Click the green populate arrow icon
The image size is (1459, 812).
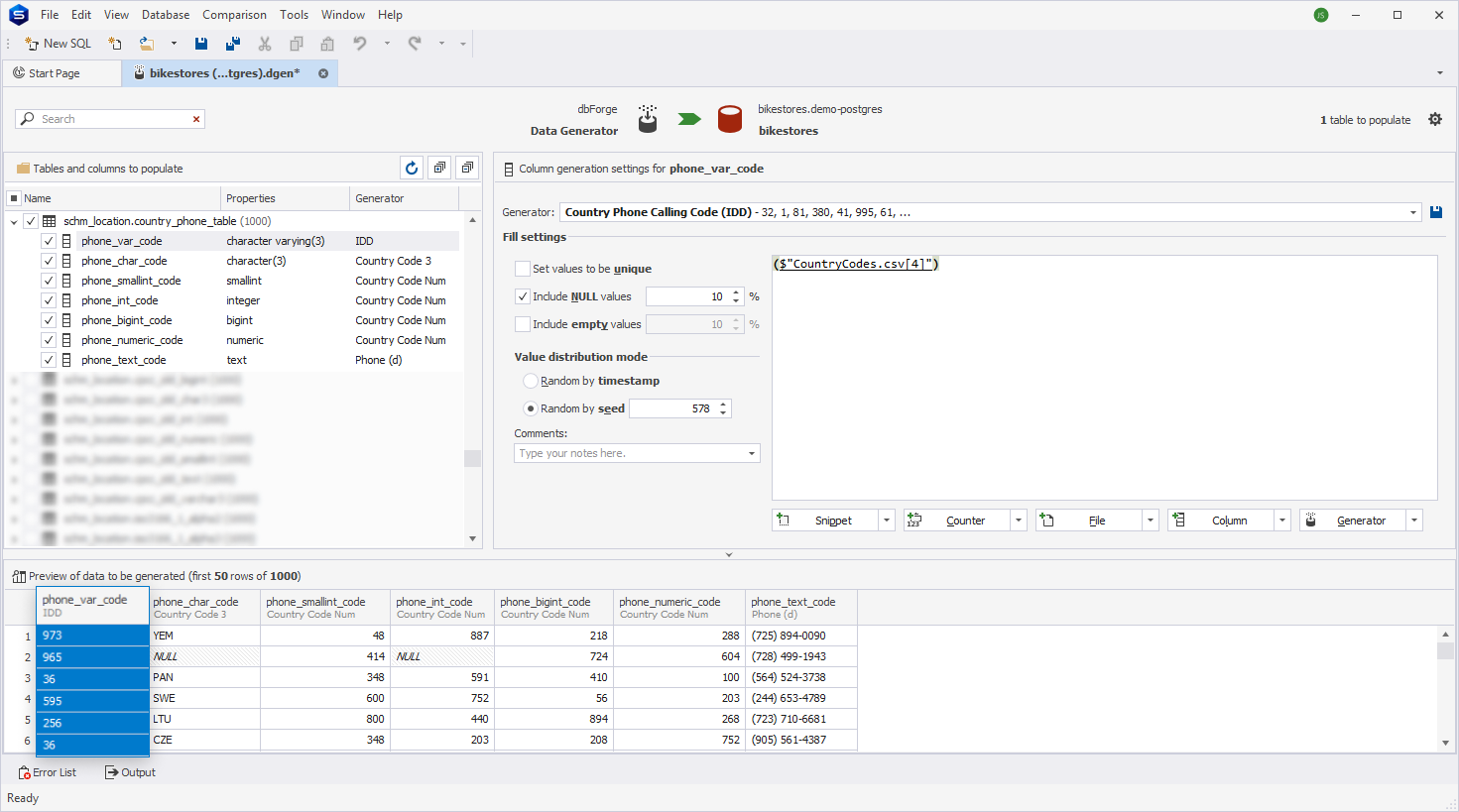click(689, 119)
